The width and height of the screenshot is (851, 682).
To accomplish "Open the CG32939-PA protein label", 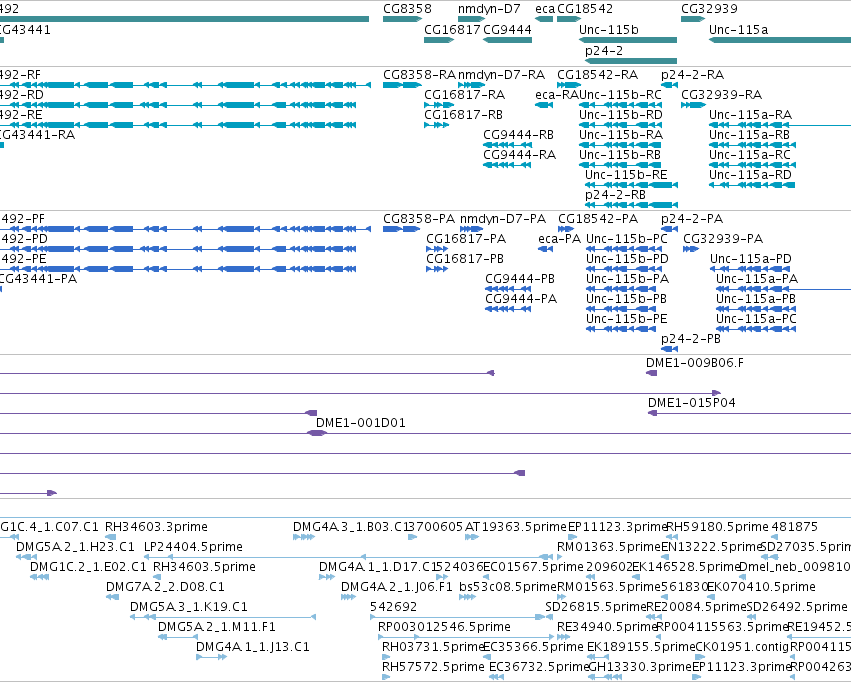I will click(723, 239).
